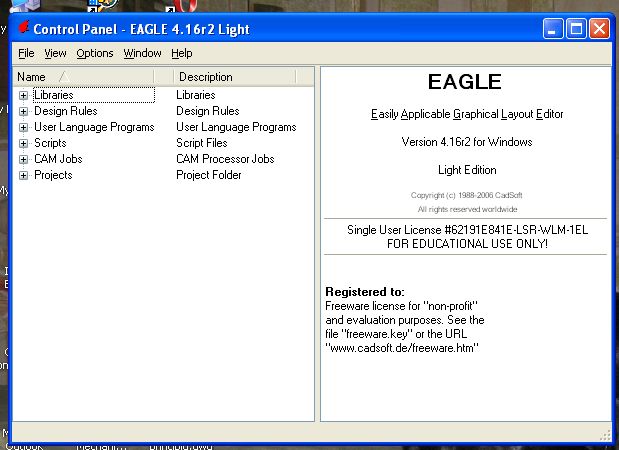The width and height of the screenshot is (619, 450).
Task: Click 'User Language Programs' description cell
Action: pyautogui.click(x=236, y=127)
